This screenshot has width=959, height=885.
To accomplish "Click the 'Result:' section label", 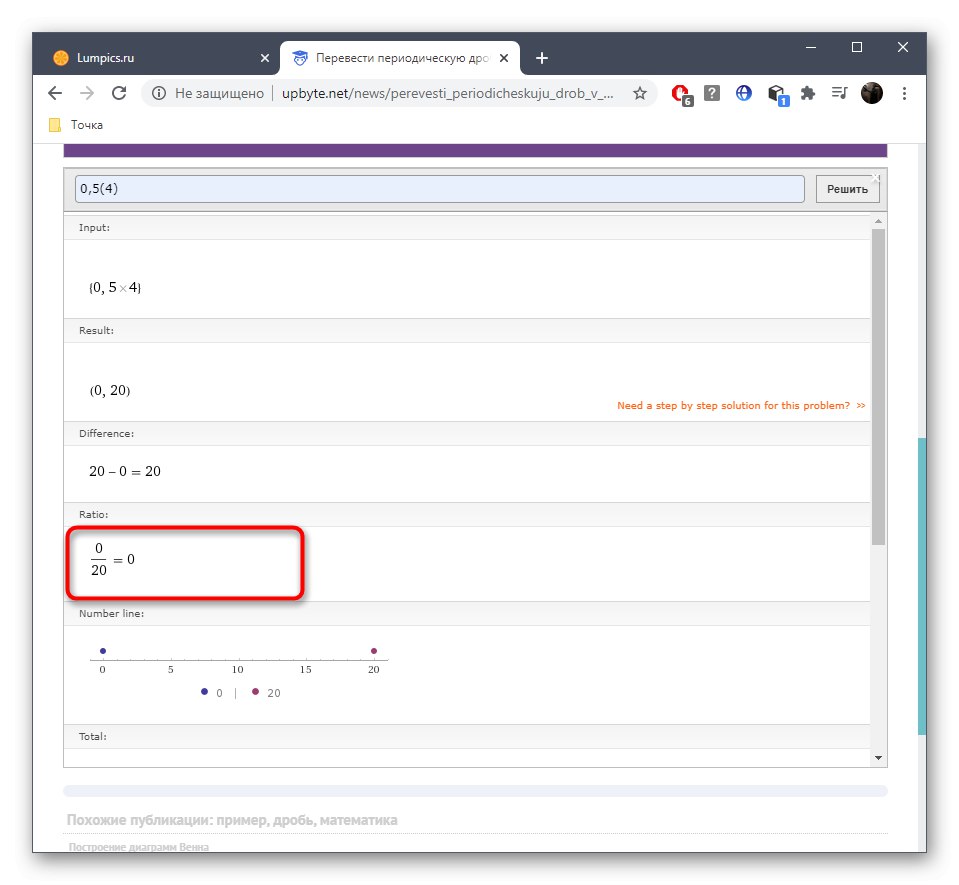I will click(x=96, y=330).
